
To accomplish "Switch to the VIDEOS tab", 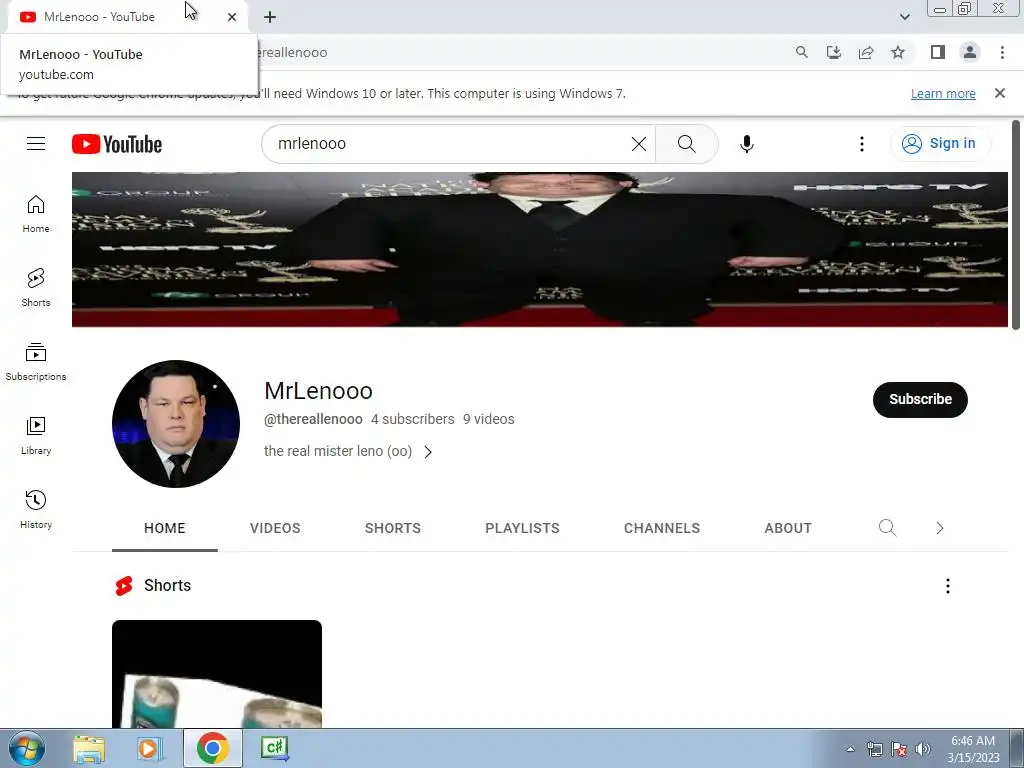I will [275, 528].
